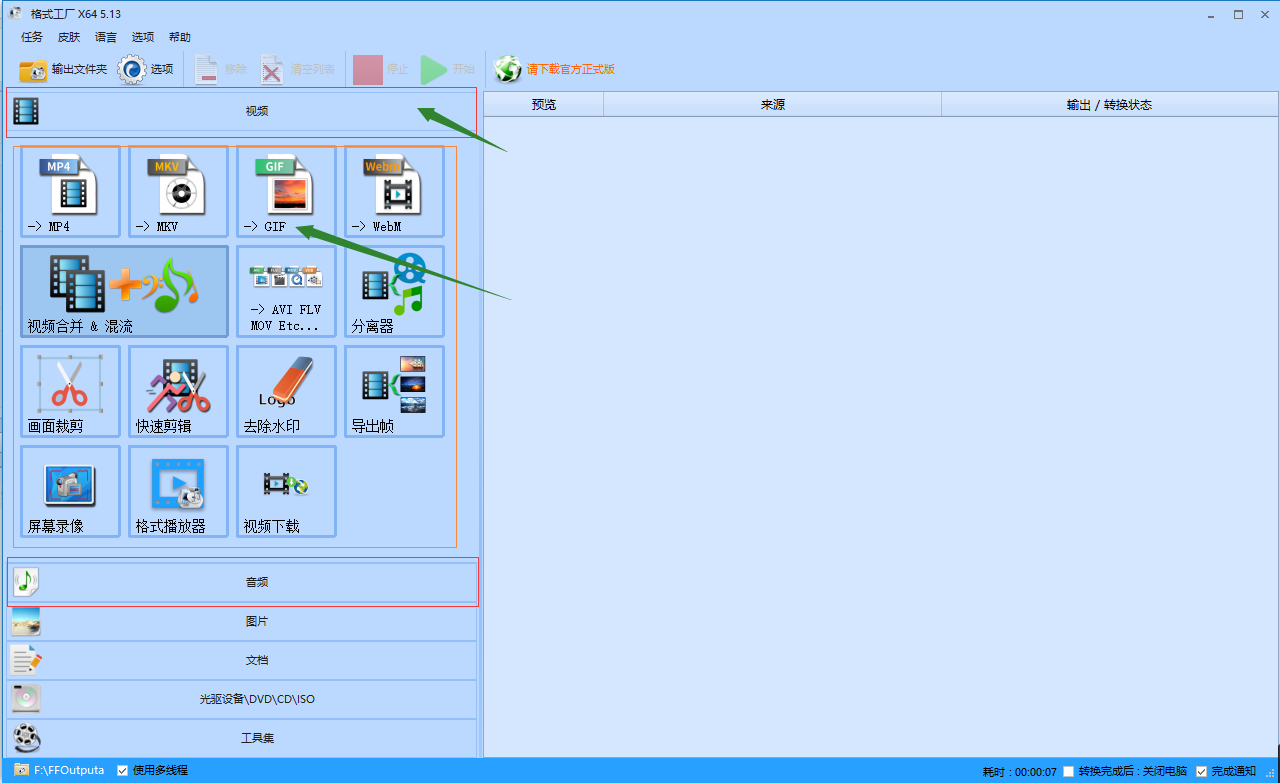The image size is (1280, 783).
Task: Expand the 光驱设备\DVD\CD\ISO section
Action: point(242,699)
